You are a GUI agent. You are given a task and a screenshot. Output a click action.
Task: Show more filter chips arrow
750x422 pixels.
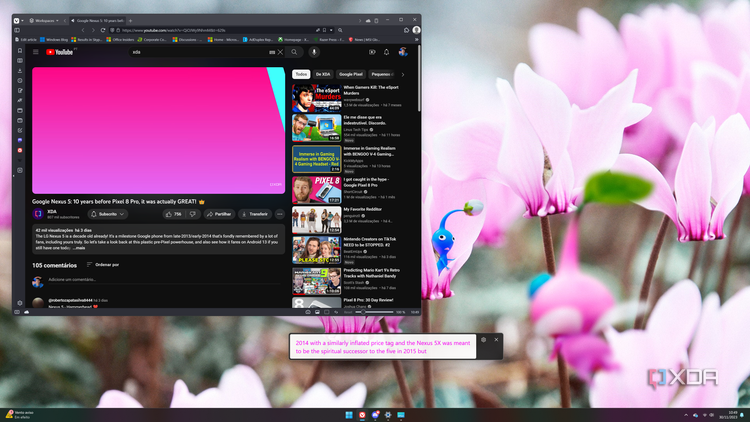point(403,74)
